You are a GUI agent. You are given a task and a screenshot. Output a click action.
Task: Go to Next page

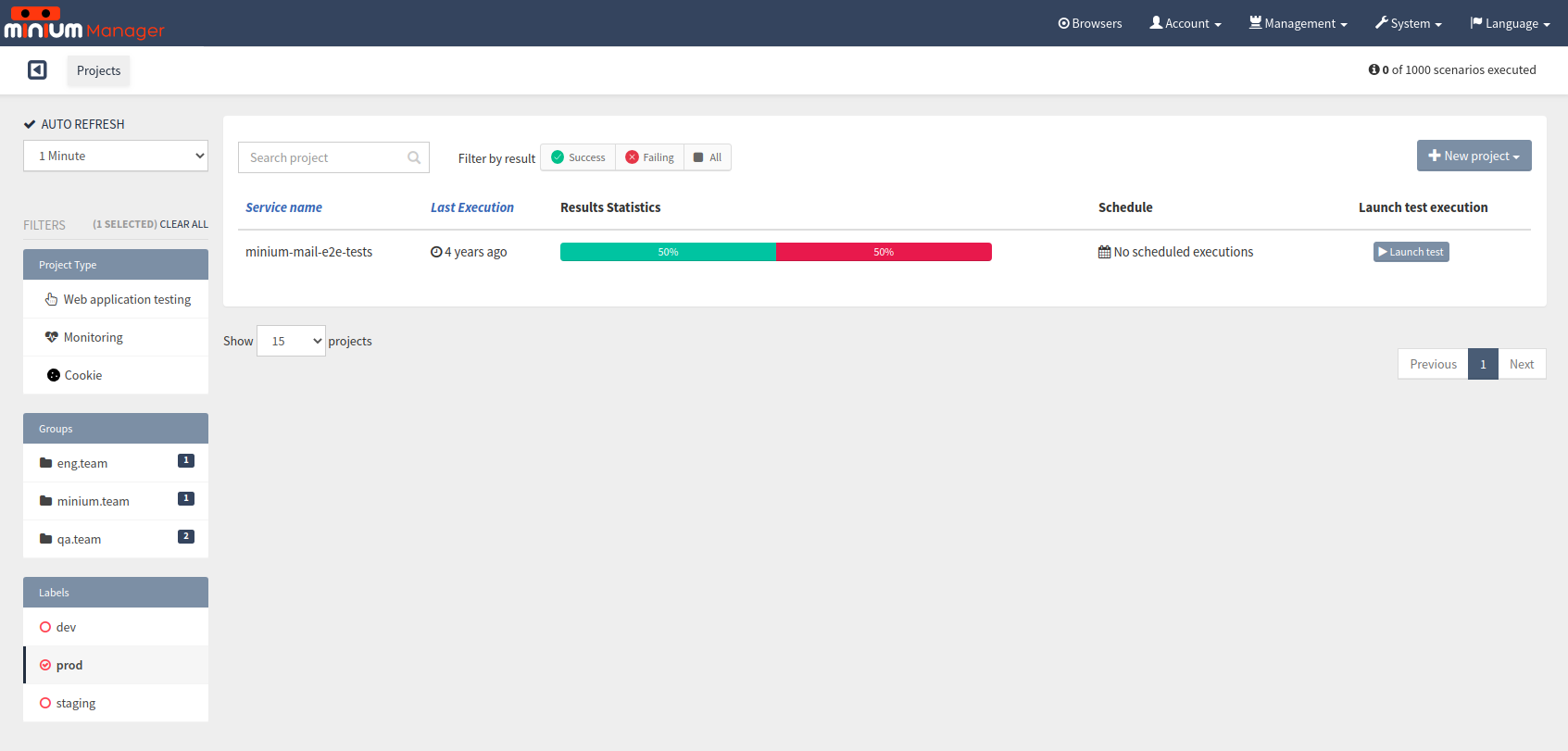click(1522, 364)
